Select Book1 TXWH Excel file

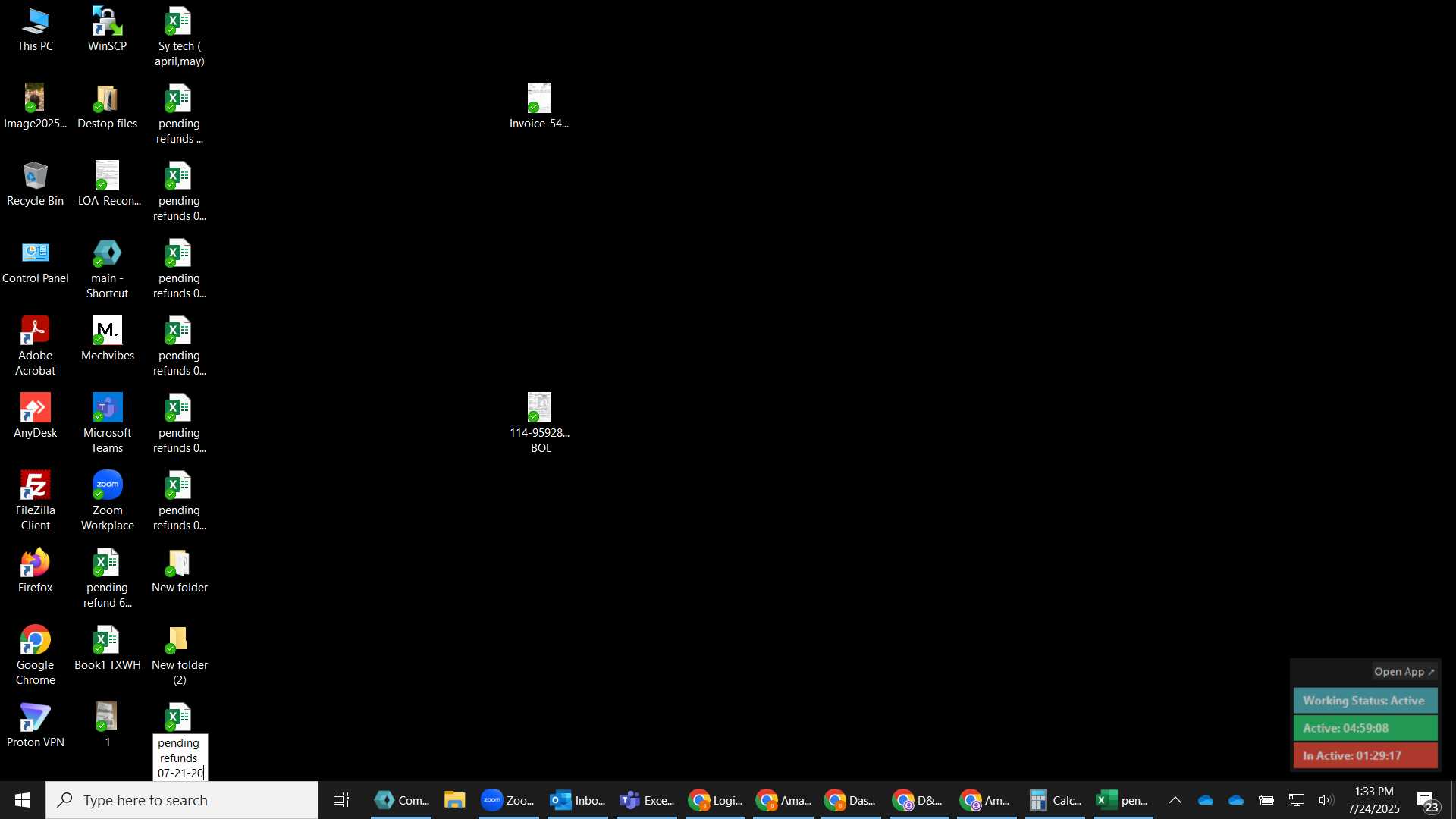[107, 648]
